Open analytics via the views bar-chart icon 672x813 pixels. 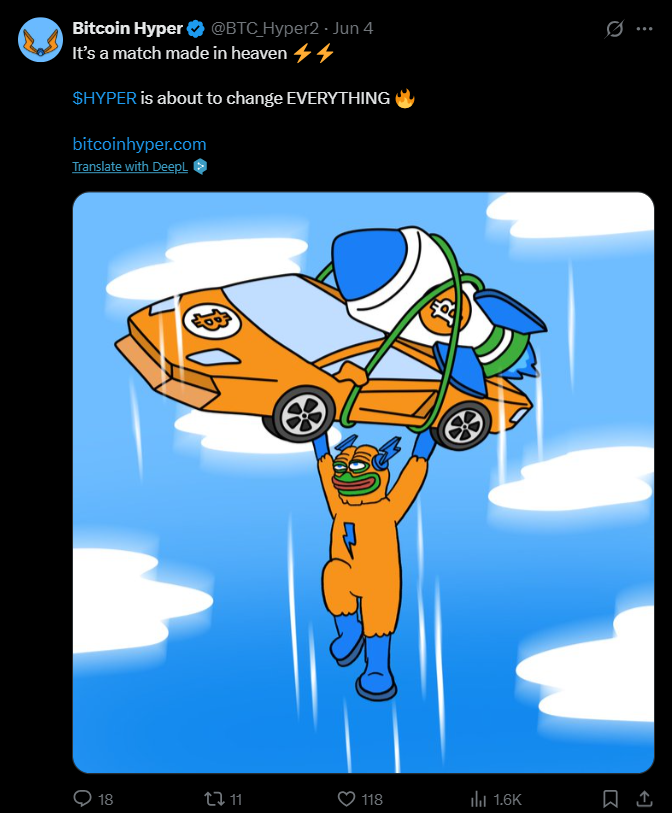[x=478, y=799]
